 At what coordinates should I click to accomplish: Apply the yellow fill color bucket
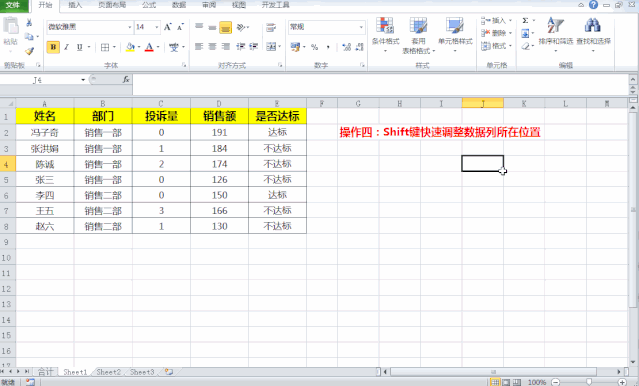click(130, 47)
